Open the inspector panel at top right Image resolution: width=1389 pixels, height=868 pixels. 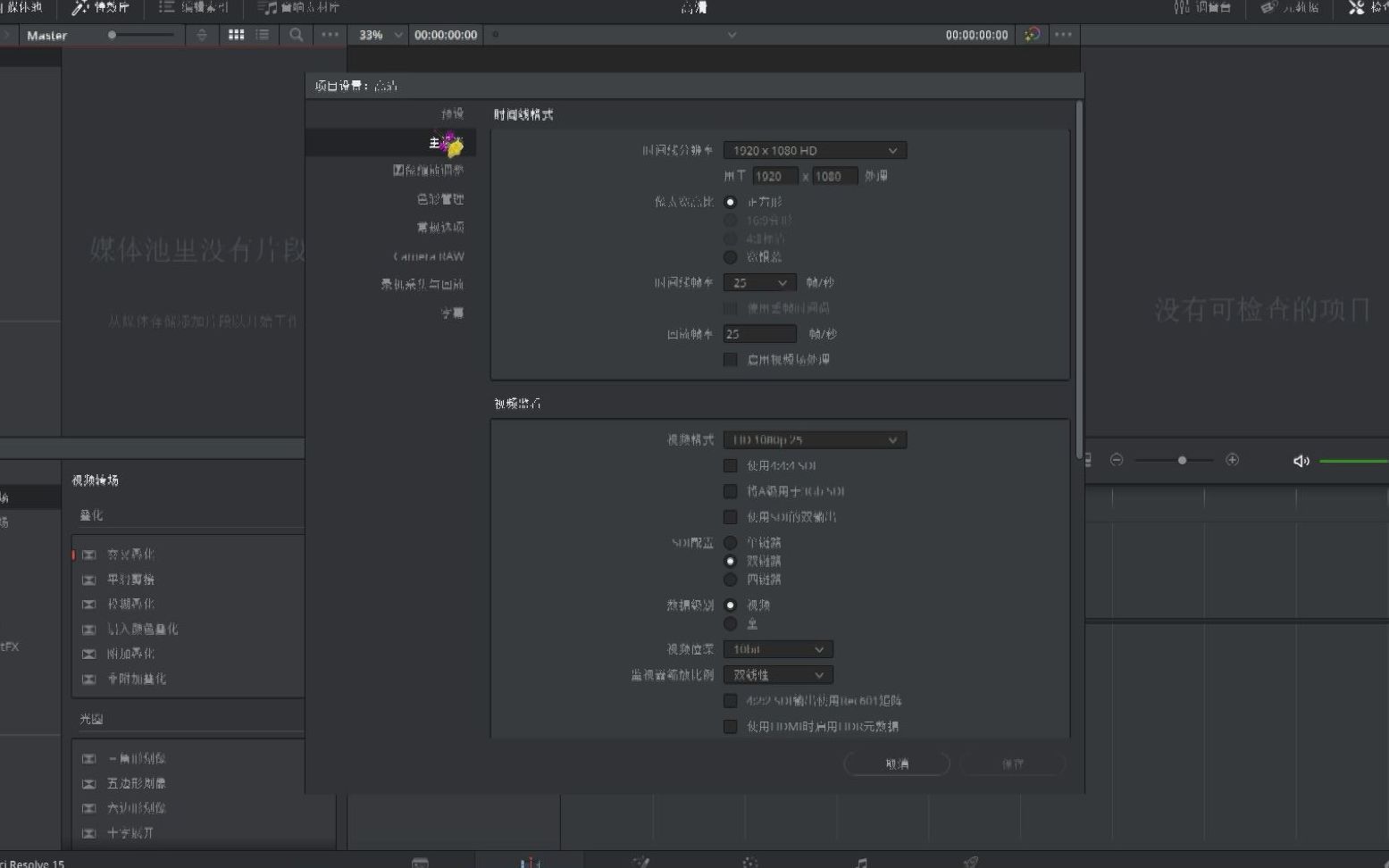[x=1368, y=8]
